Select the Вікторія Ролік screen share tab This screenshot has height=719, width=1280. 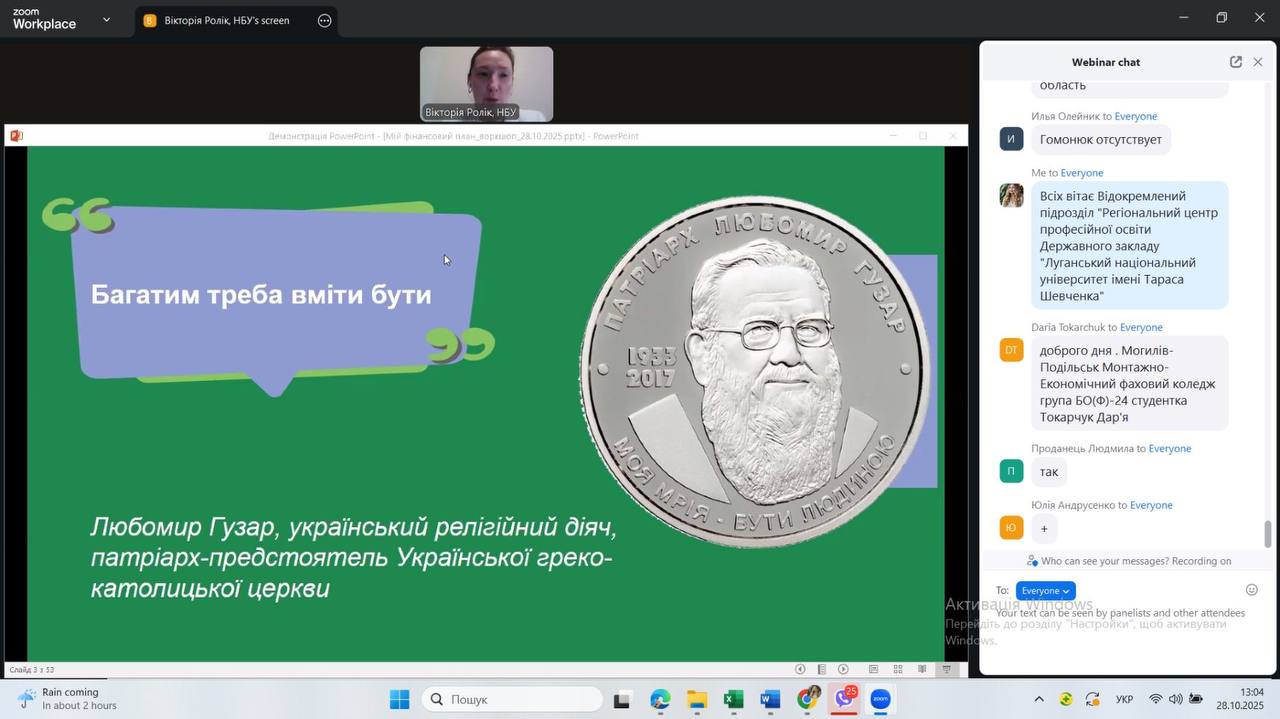[x=225, y=20]
